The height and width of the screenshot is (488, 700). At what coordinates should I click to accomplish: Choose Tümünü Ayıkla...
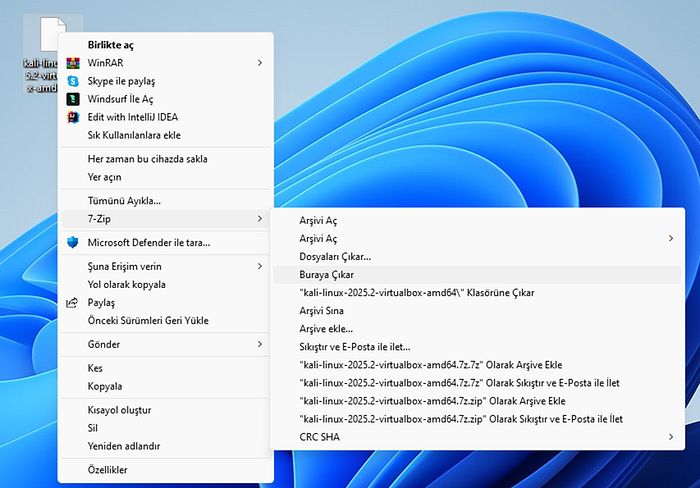pos(166,201)
